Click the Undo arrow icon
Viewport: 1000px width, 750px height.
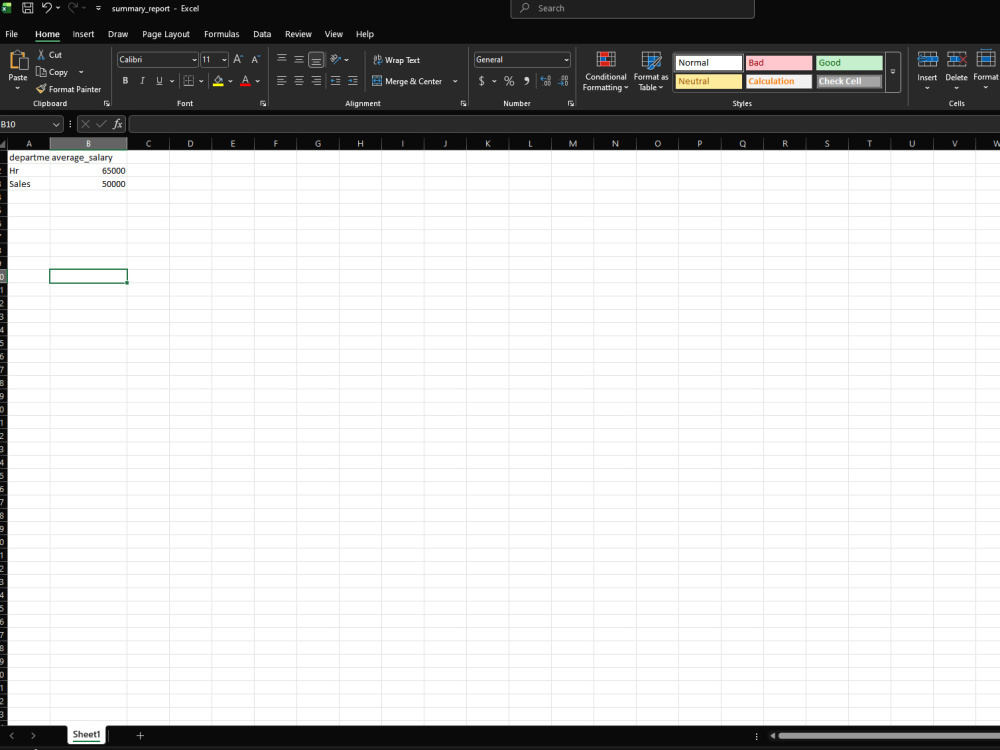[x=47, y=8]
